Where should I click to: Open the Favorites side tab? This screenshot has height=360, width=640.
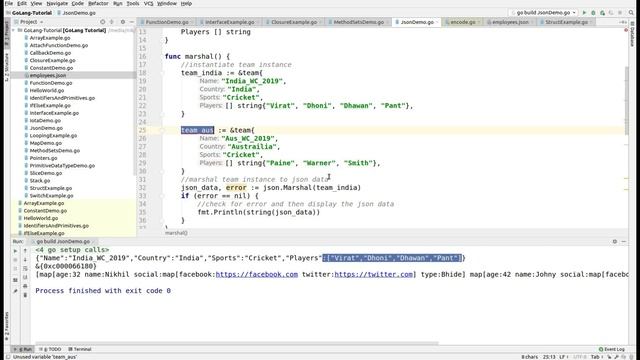(x=7, y=326)
